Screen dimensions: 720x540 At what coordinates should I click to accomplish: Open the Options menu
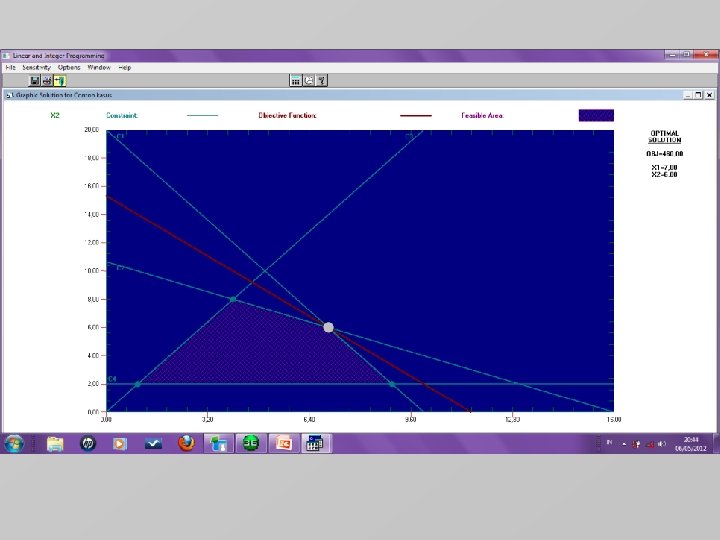(69, 68)
